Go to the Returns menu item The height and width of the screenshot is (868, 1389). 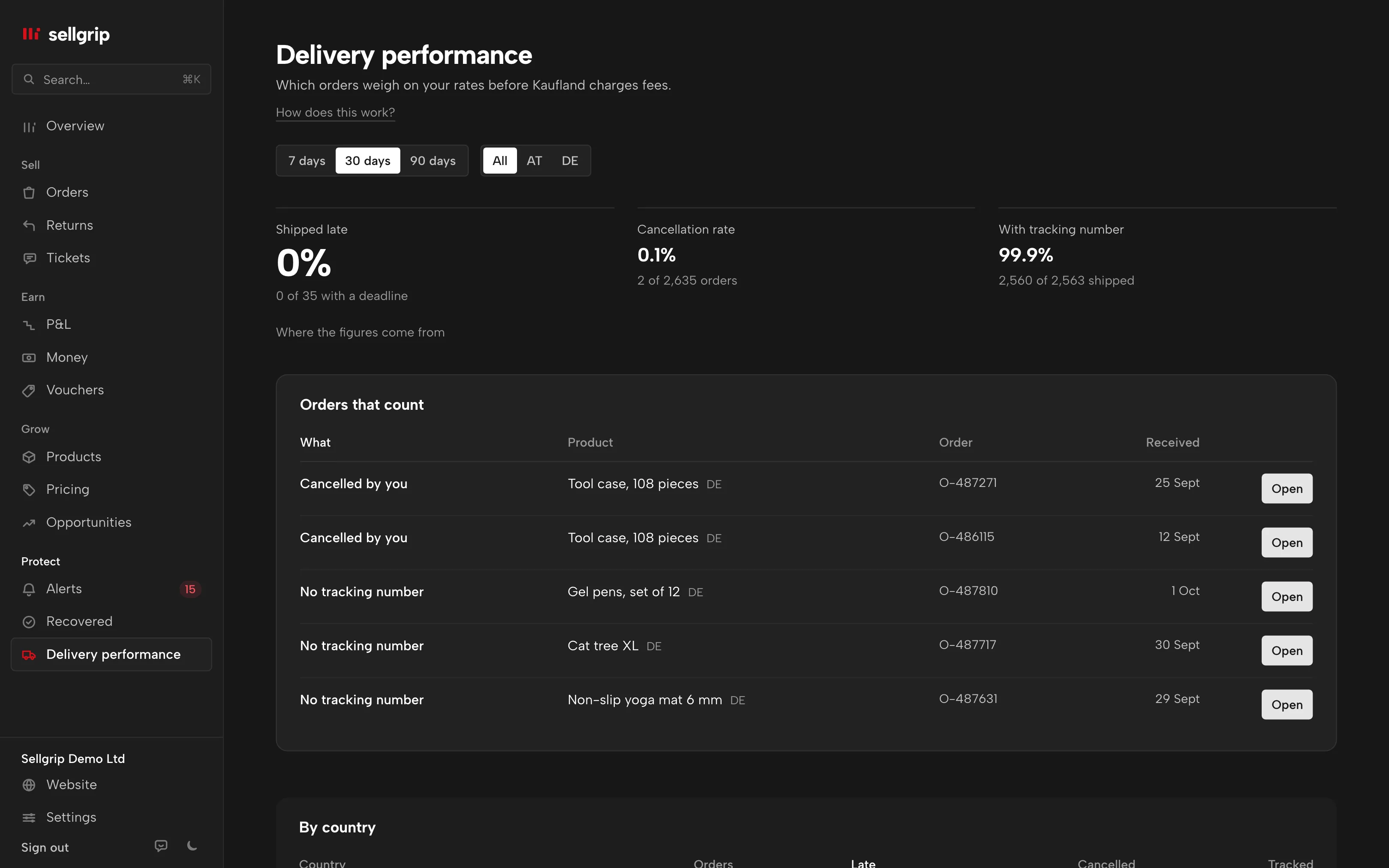point(111,225)
